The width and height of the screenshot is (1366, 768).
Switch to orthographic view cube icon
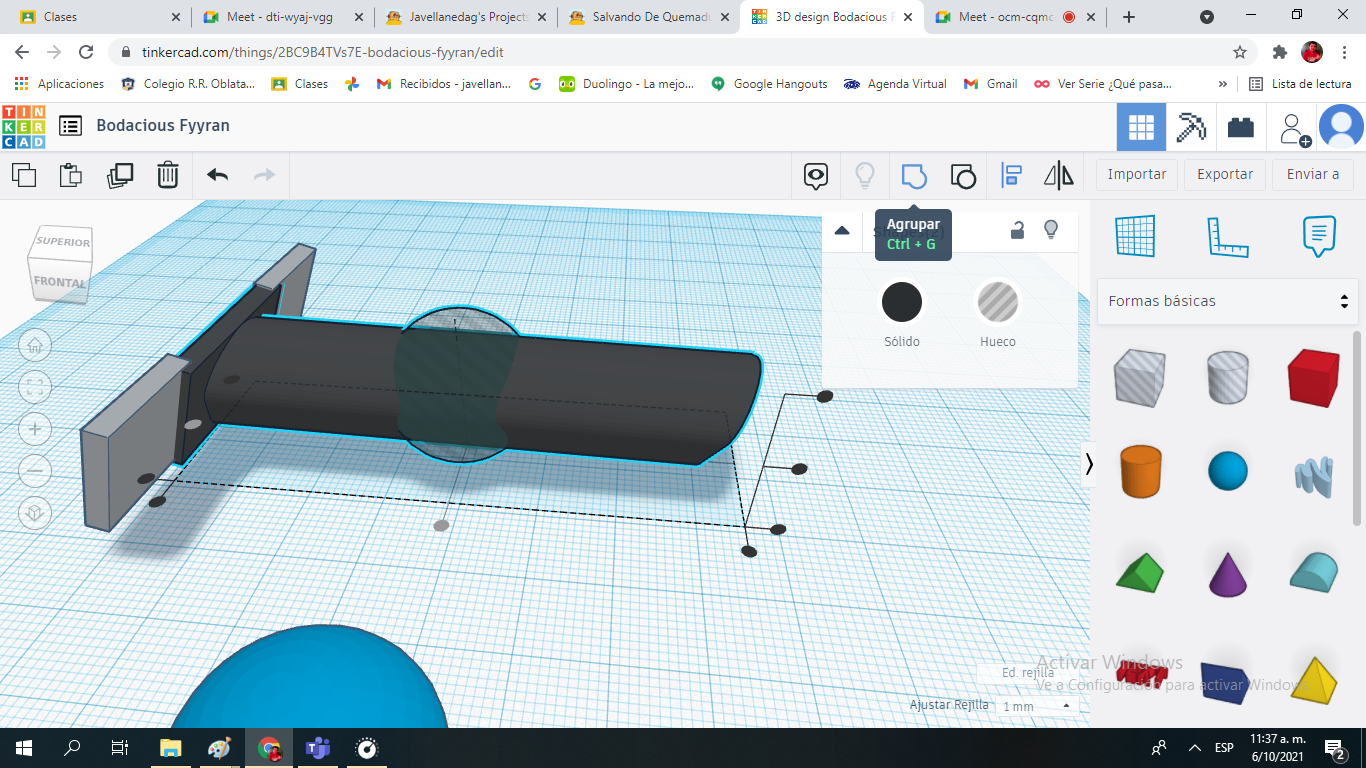34,513
